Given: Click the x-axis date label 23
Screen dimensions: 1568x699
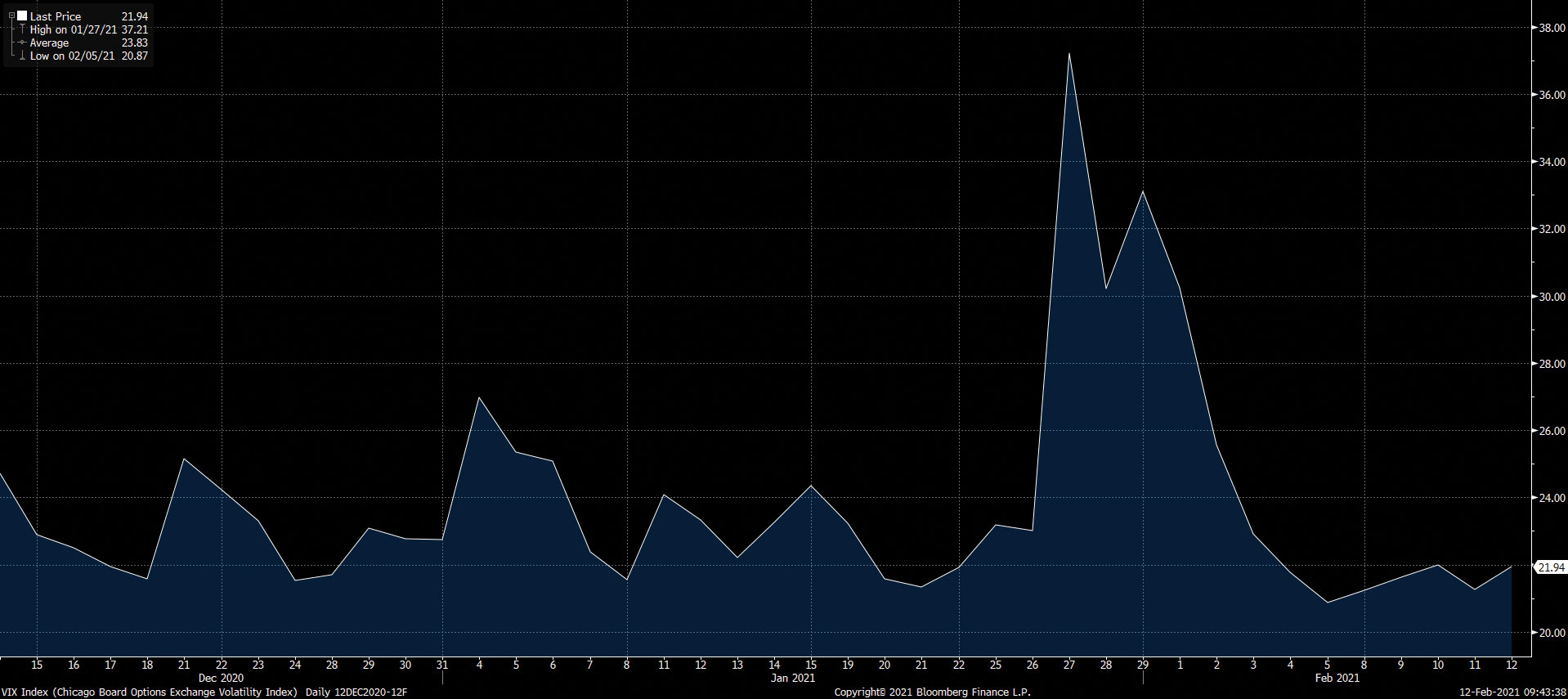Looking at the screenshot, I should coord(258,665).
